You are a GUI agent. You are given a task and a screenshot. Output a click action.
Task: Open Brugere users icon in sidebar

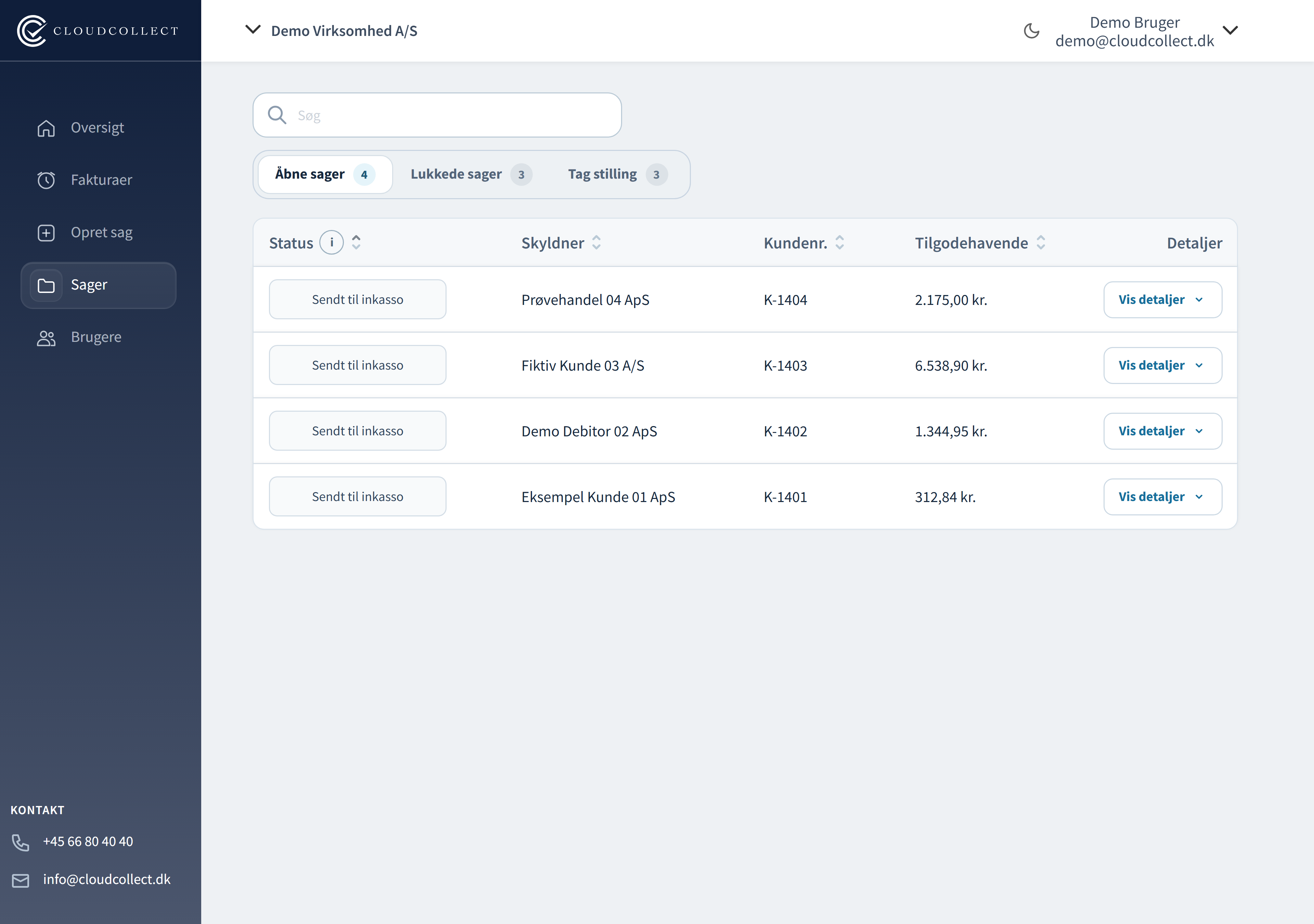click(x=46, y=338)
